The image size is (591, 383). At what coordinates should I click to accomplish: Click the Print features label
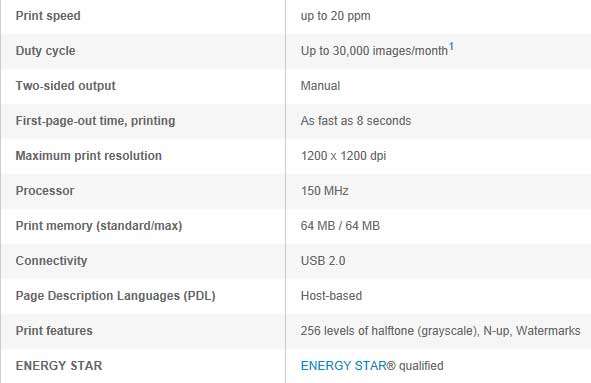[54, 331]
